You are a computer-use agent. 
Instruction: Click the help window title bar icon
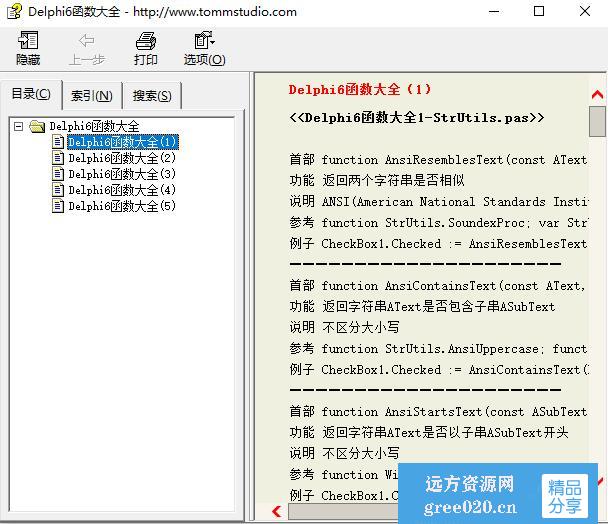14,11
